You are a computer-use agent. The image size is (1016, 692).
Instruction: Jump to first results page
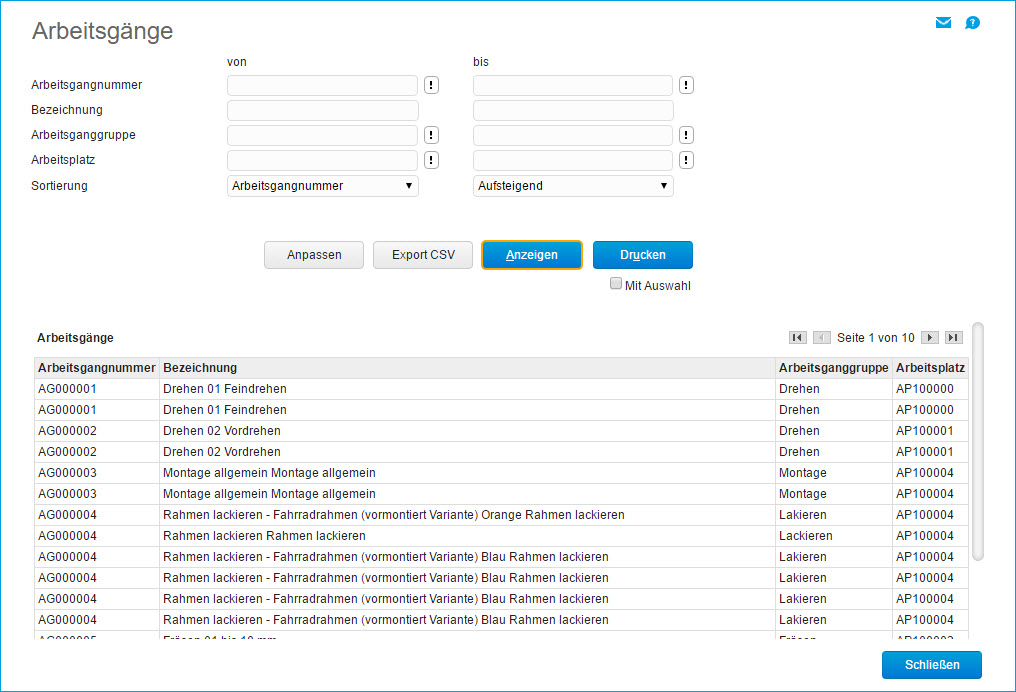click(x=798, y=338)
